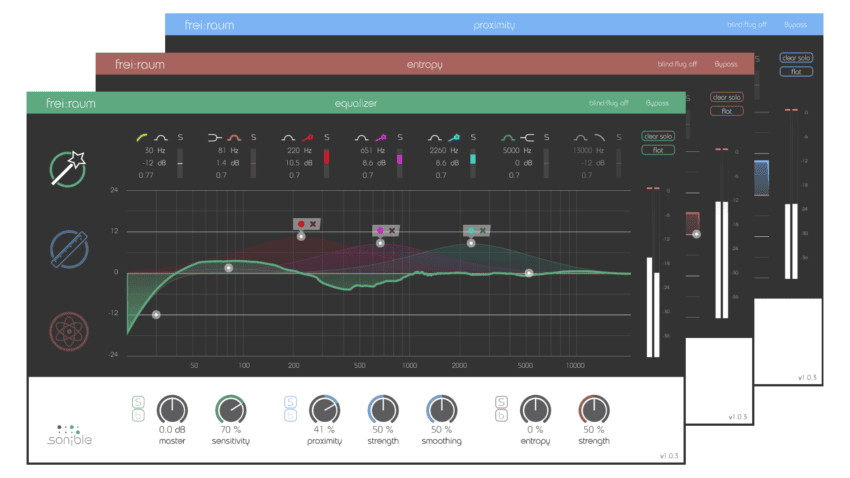Bypass the equalizer plugin
The image size is (850, 478).
(x=657, y=103)
